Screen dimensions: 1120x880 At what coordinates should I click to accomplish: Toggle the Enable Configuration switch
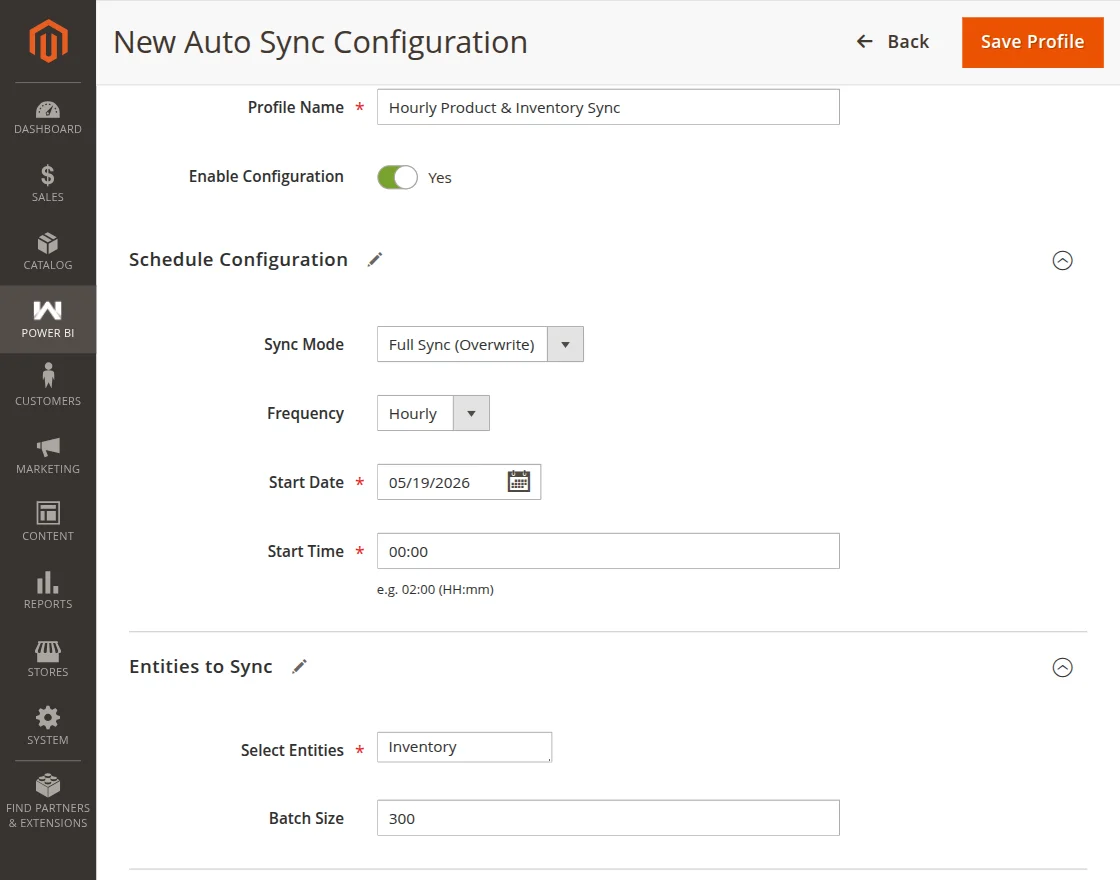[397, 177]
